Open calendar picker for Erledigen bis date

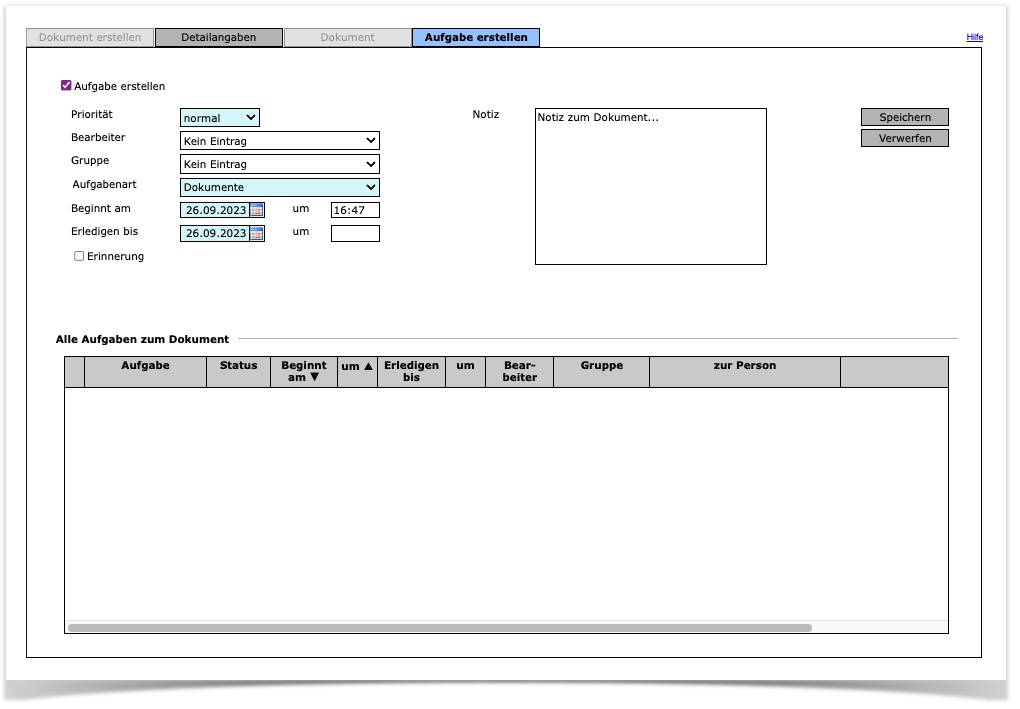(x=257, y=233)
